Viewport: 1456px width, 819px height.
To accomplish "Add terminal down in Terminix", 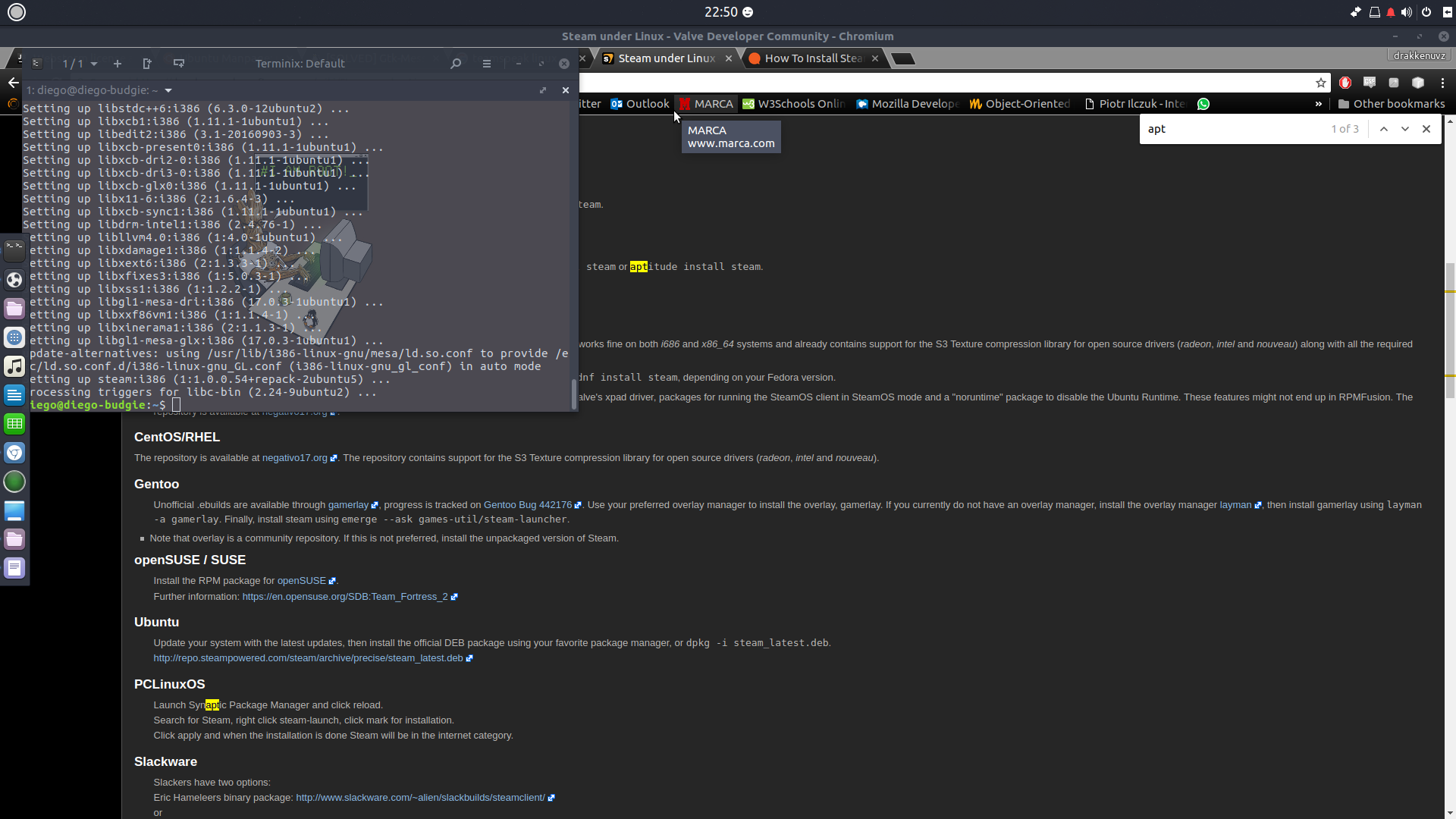I will pos(179,64).
